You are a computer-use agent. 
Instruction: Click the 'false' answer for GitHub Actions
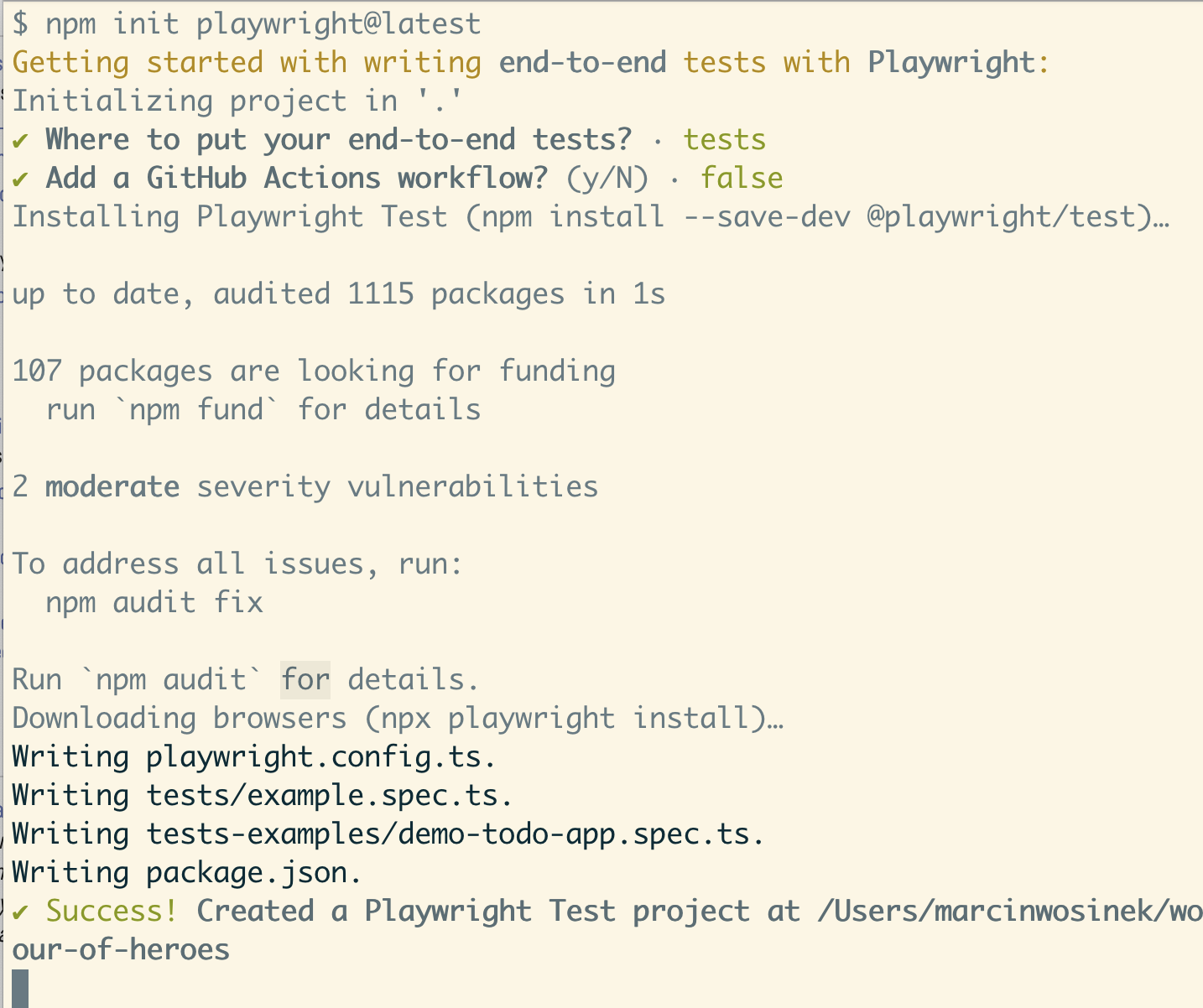coord(742,178)
